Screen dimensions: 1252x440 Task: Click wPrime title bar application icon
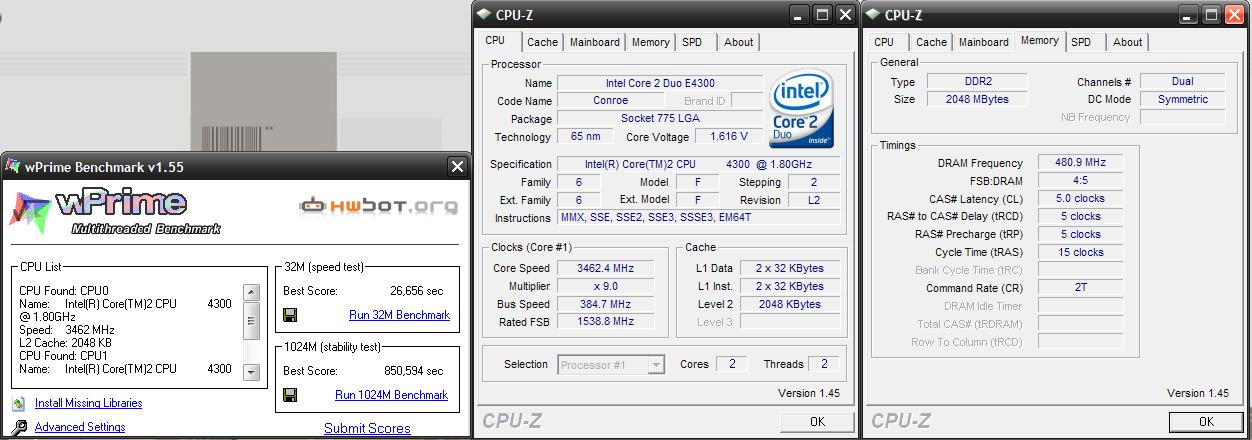click(x=15, y=166)
